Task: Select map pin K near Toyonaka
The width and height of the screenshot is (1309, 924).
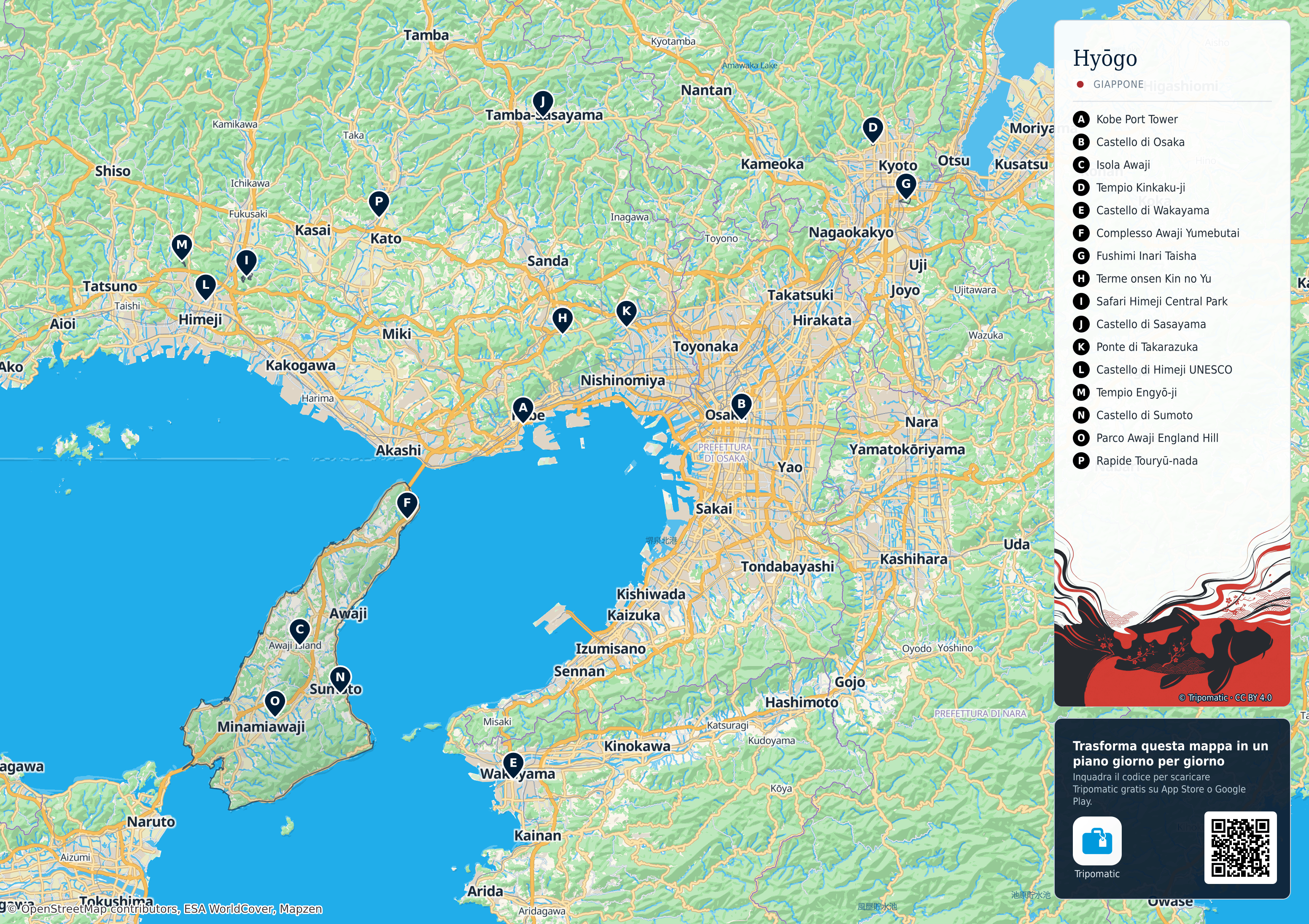Action: pos(627,313)
